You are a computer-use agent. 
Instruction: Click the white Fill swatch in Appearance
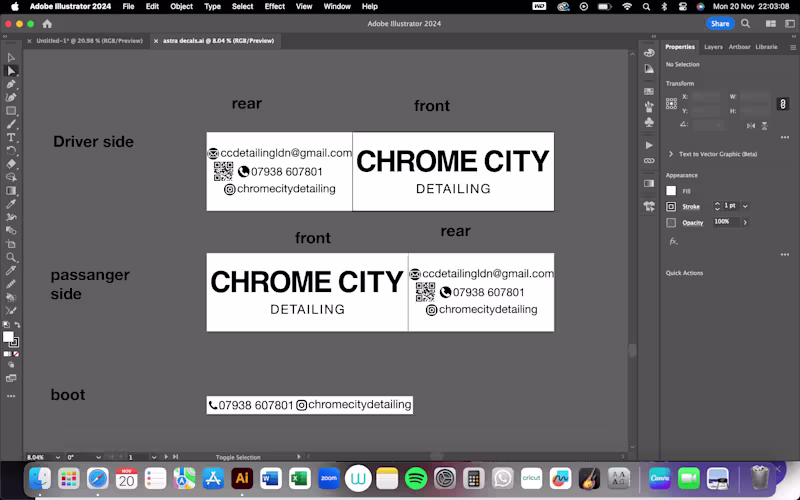(x=671, y=191)
